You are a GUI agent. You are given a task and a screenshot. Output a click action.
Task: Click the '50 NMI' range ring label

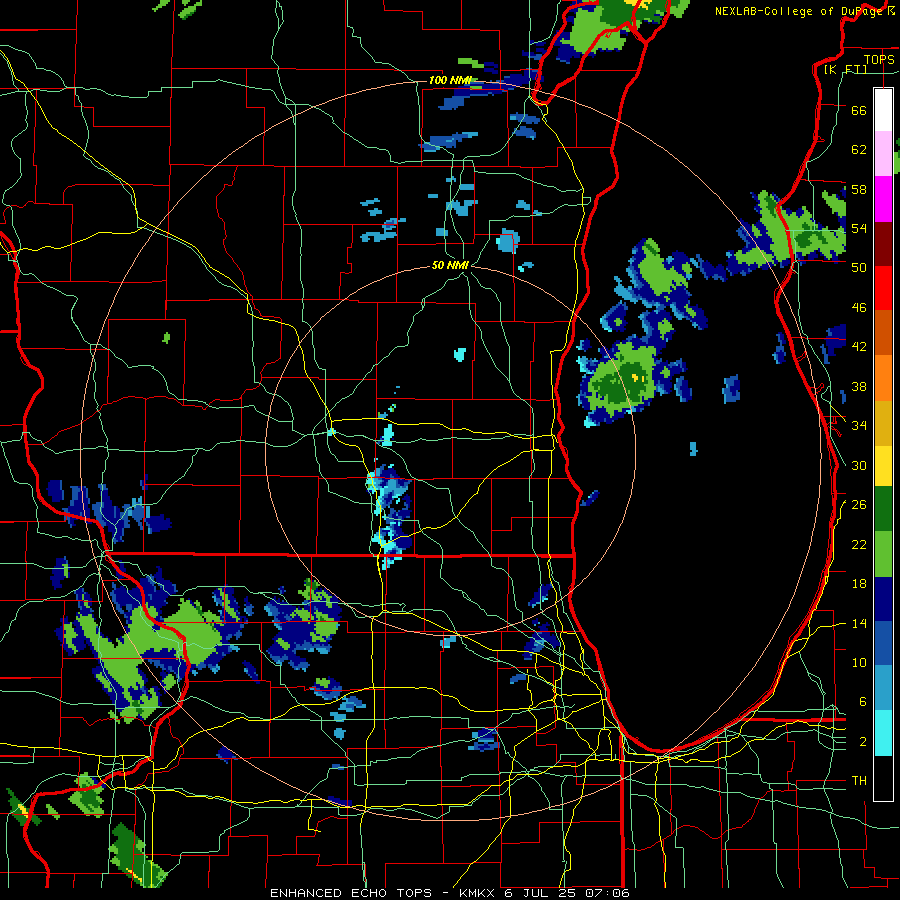point(450,265)
